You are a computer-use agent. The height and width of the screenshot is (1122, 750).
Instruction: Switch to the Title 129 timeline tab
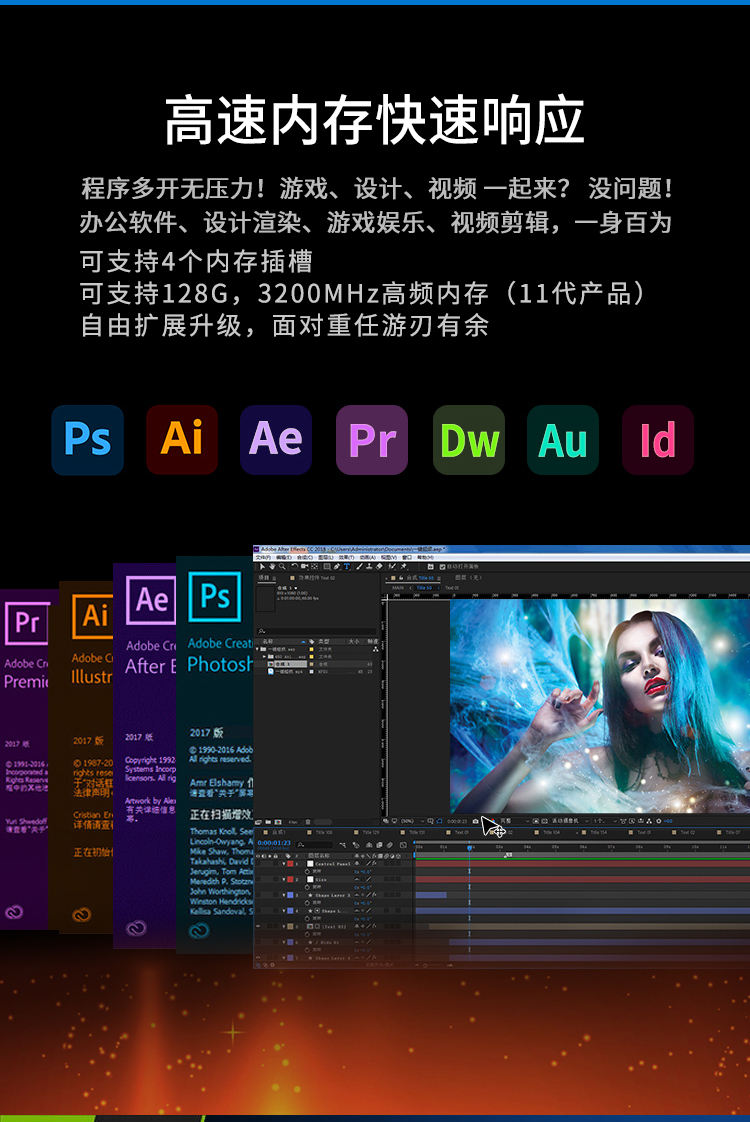point(366,832)
